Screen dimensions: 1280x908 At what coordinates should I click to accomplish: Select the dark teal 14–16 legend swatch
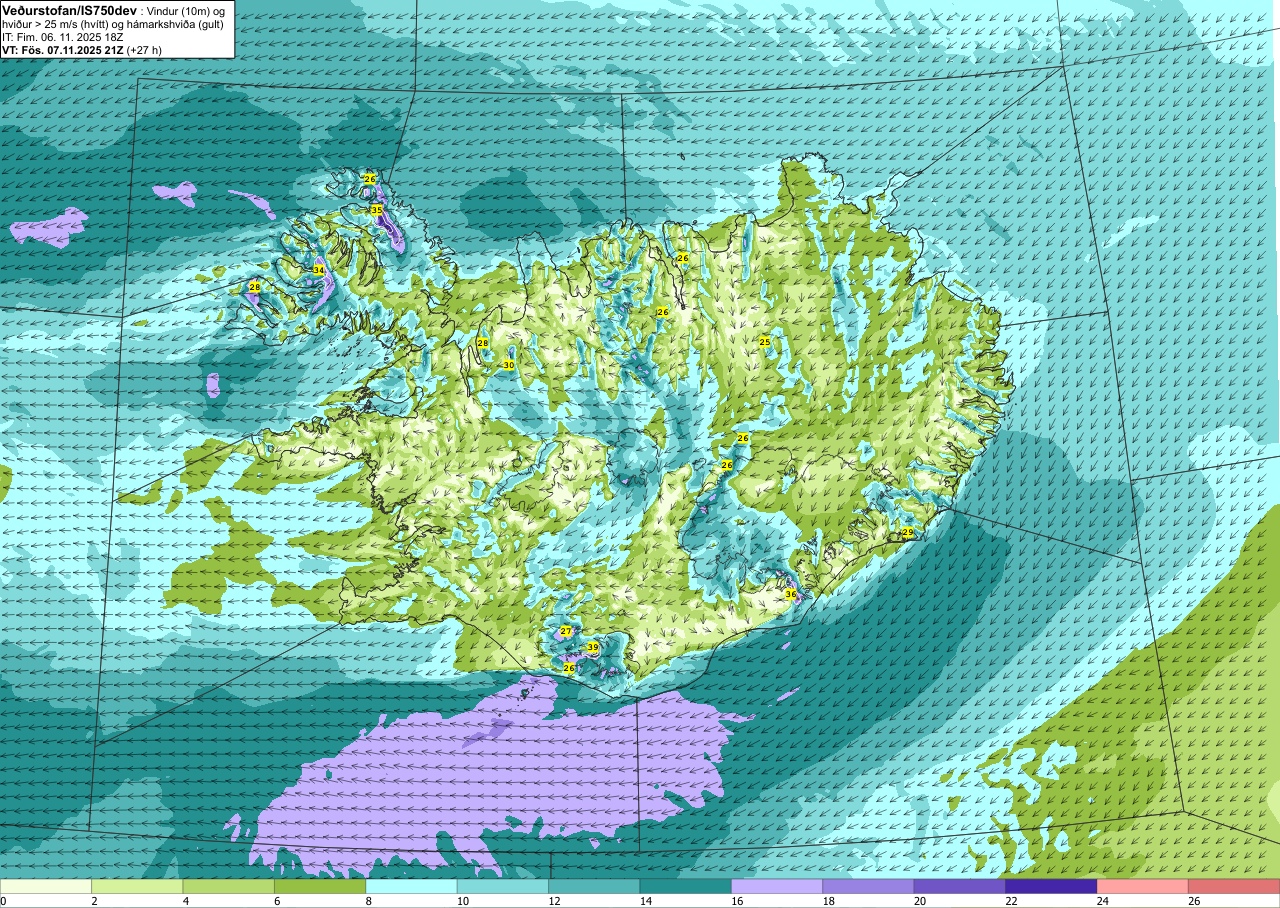[x=686, y=886]
